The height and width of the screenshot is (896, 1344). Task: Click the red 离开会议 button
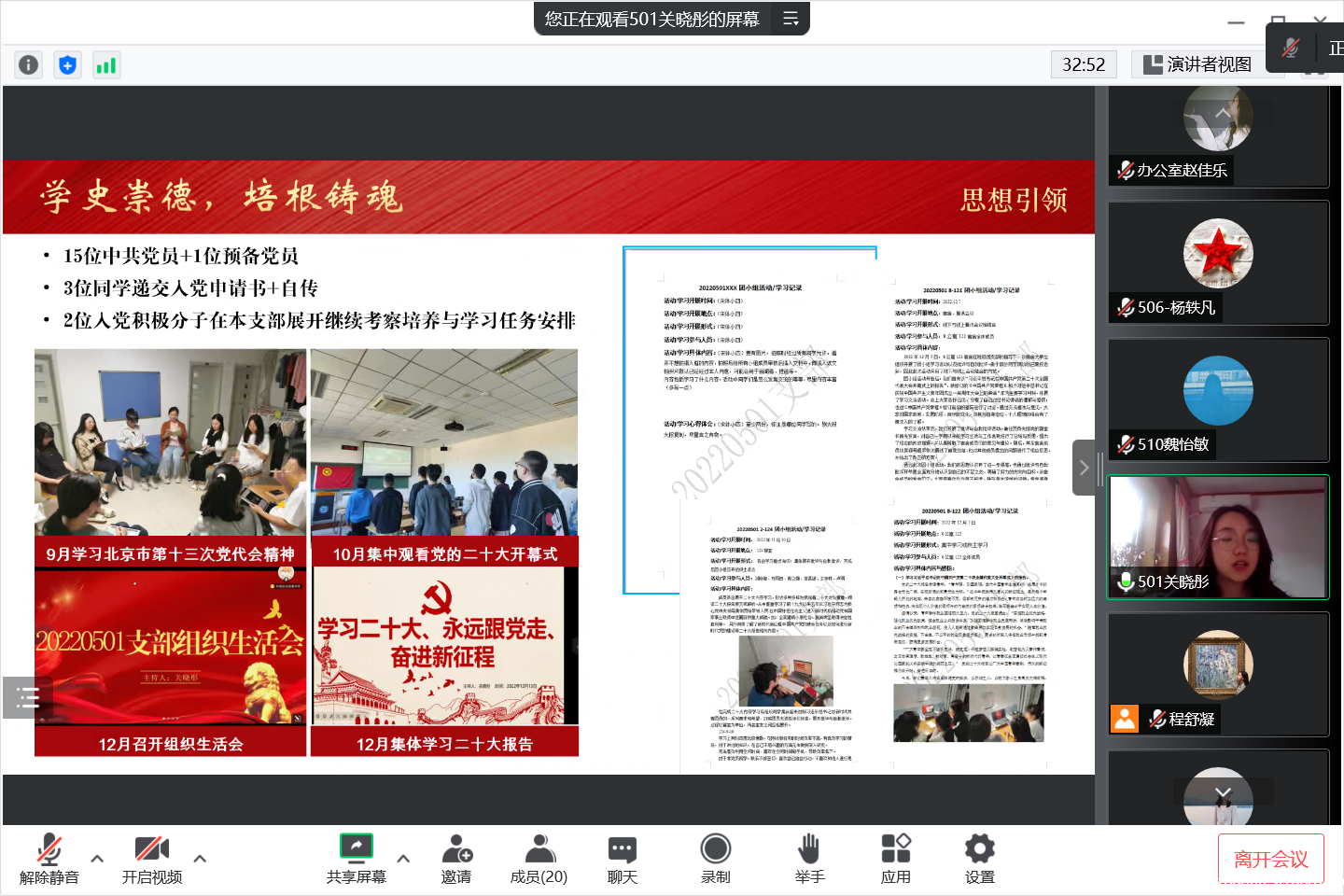pyautogui.click(x=1270, y=859)
